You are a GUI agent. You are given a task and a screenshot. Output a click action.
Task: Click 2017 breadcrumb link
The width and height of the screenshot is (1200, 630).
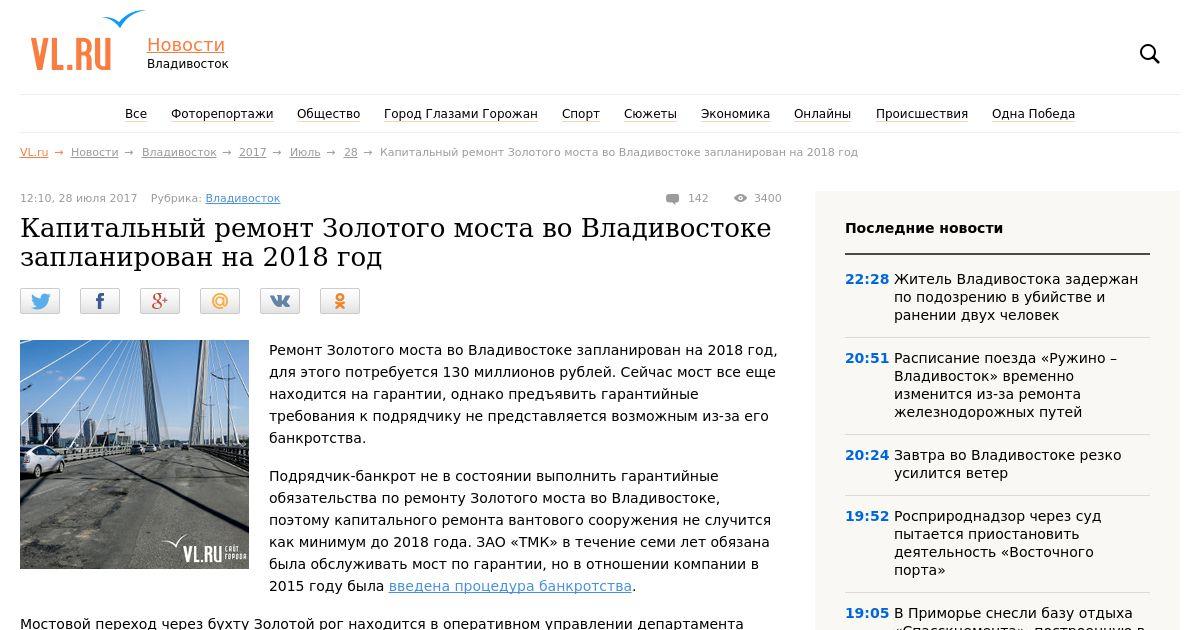252,152
